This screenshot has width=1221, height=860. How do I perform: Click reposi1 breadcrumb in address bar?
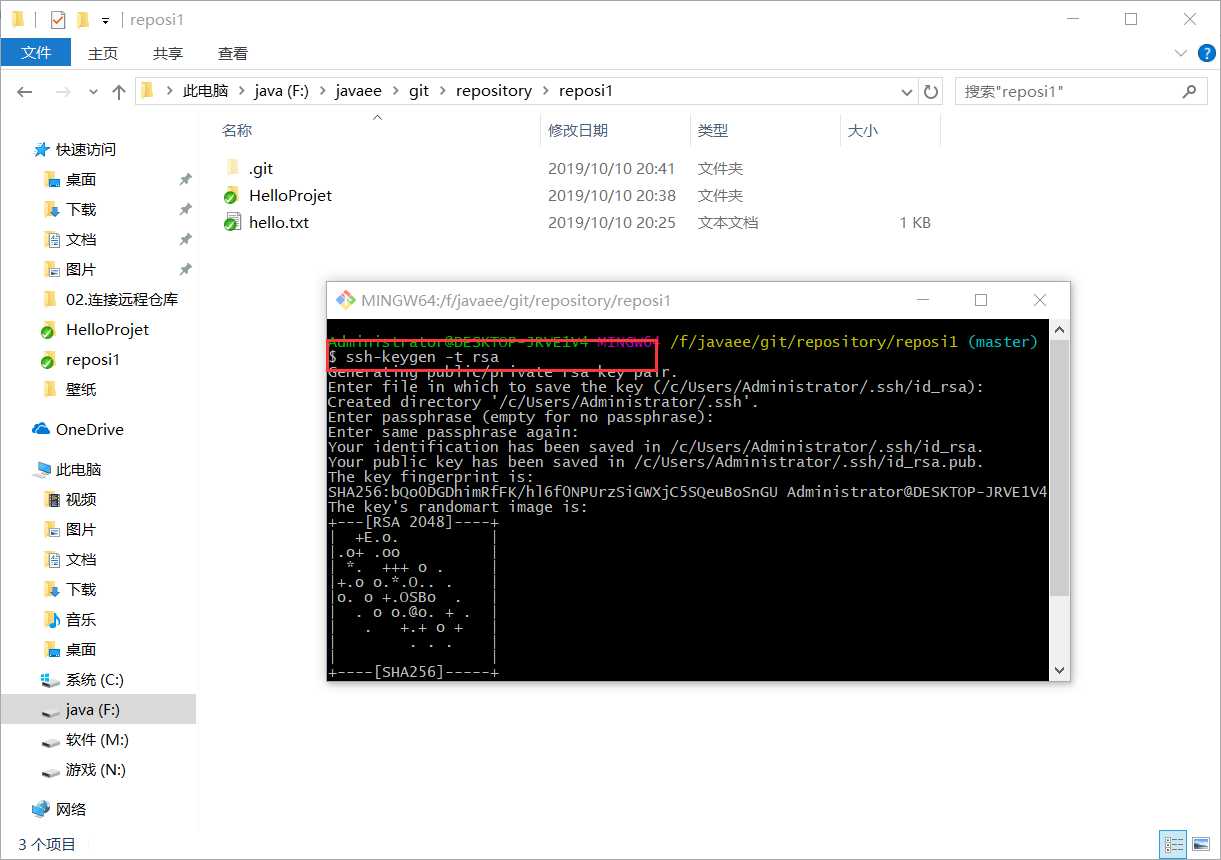586,91
